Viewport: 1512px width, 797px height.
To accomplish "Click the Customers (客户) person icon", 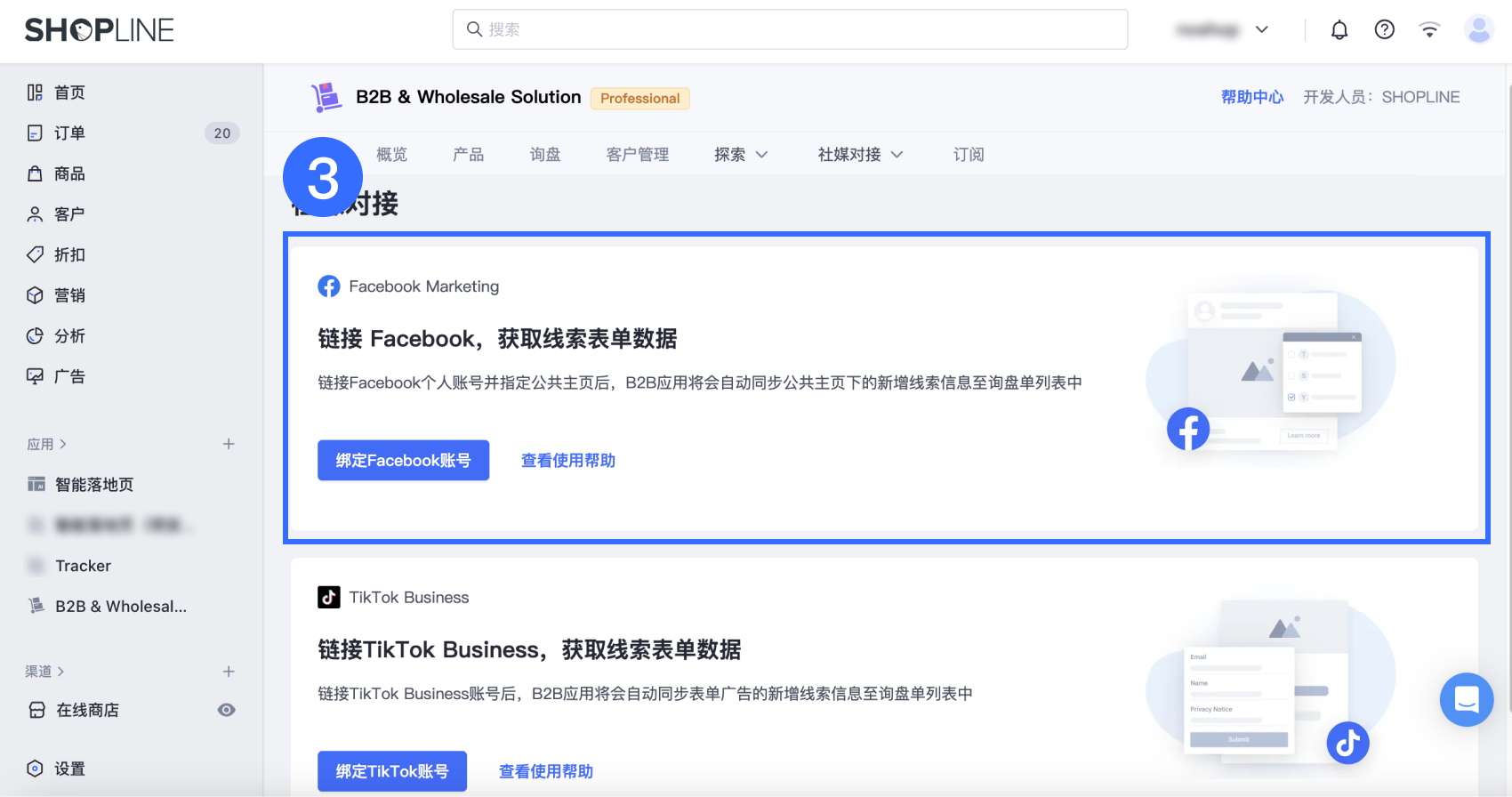I will point(35,214).
